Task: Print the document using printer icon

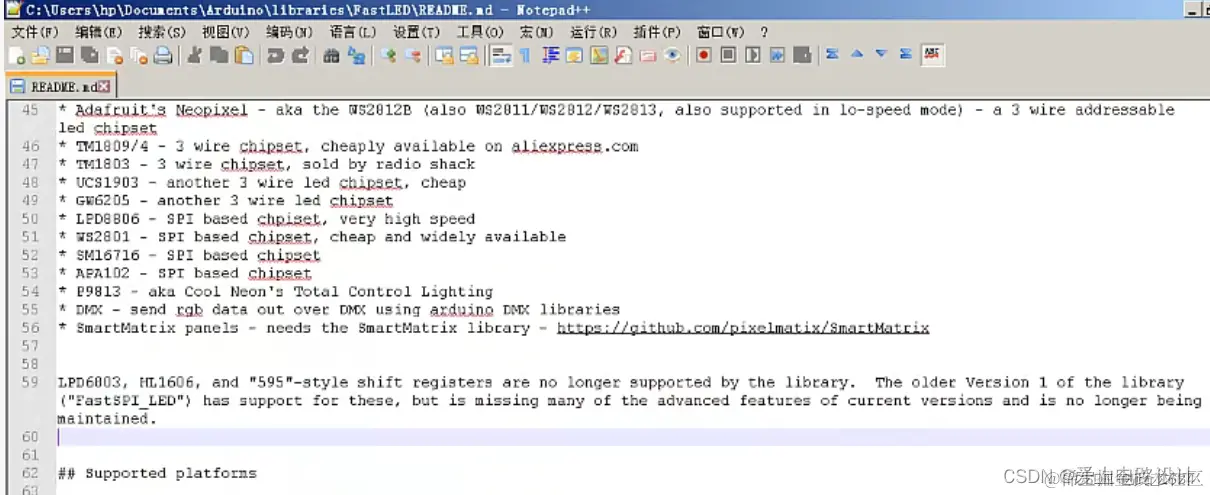Action: 163,55
